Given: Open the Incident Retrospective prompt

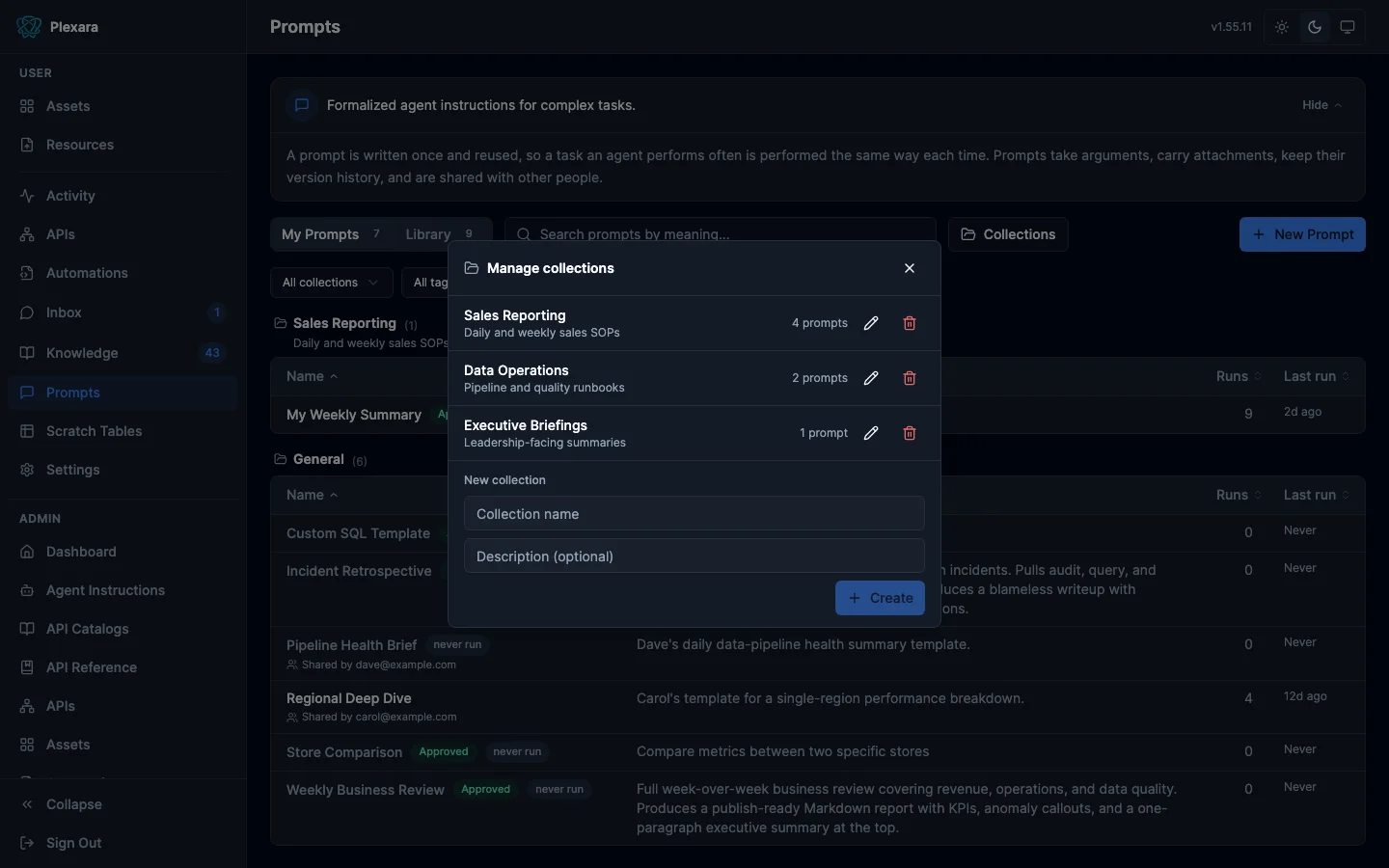Looking at the screenshot, I should click(x=359, y=571).
